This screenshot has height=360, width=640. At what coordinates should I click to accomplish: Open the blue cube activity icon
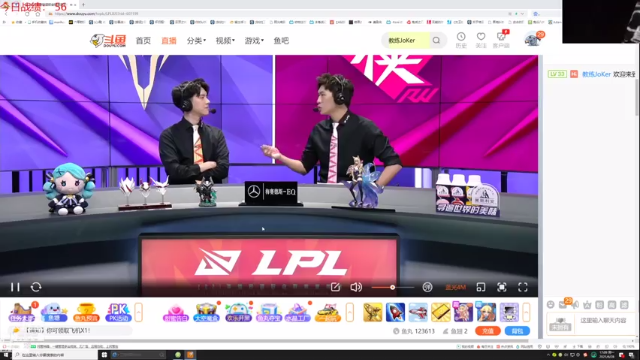pos(269,312)
